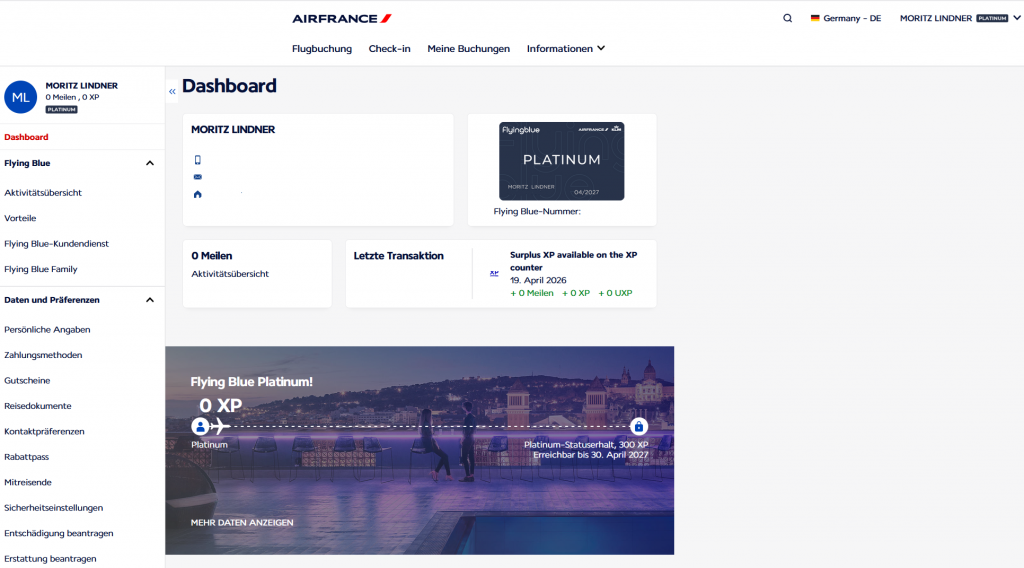Viewport: 1024px width, 568px height.
Task: Open the Moritz Lindner account dropdown chevron
Action: click(x=1017, y=18)
